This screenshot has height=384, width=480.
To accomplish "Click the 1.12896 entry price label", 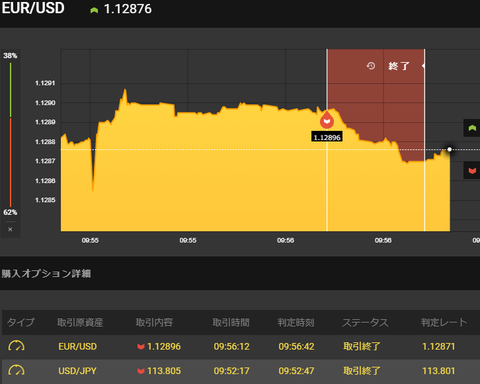I will (x=327, y=137).
